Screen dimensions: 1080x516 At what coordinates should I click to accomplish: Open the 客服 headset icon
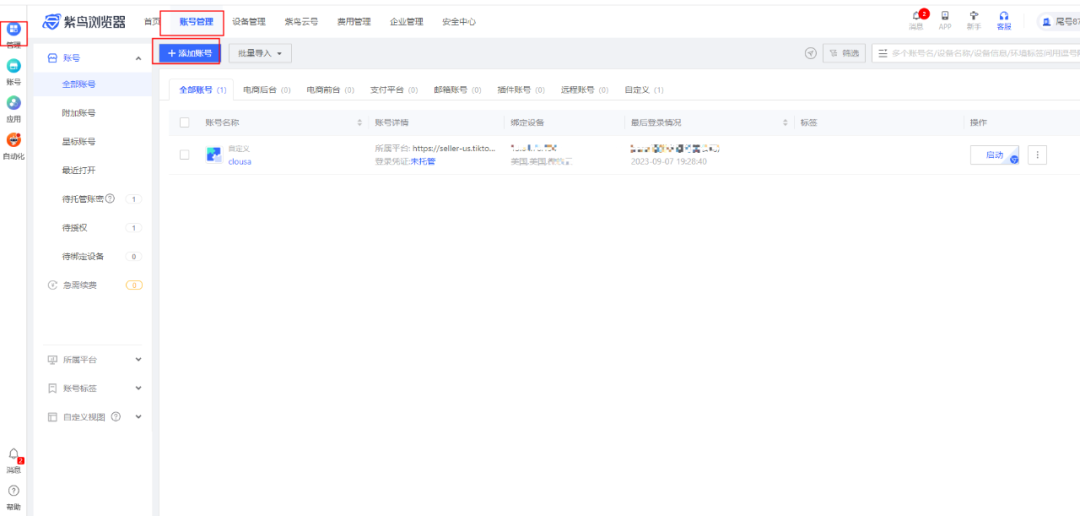(x=1003, y=16)
